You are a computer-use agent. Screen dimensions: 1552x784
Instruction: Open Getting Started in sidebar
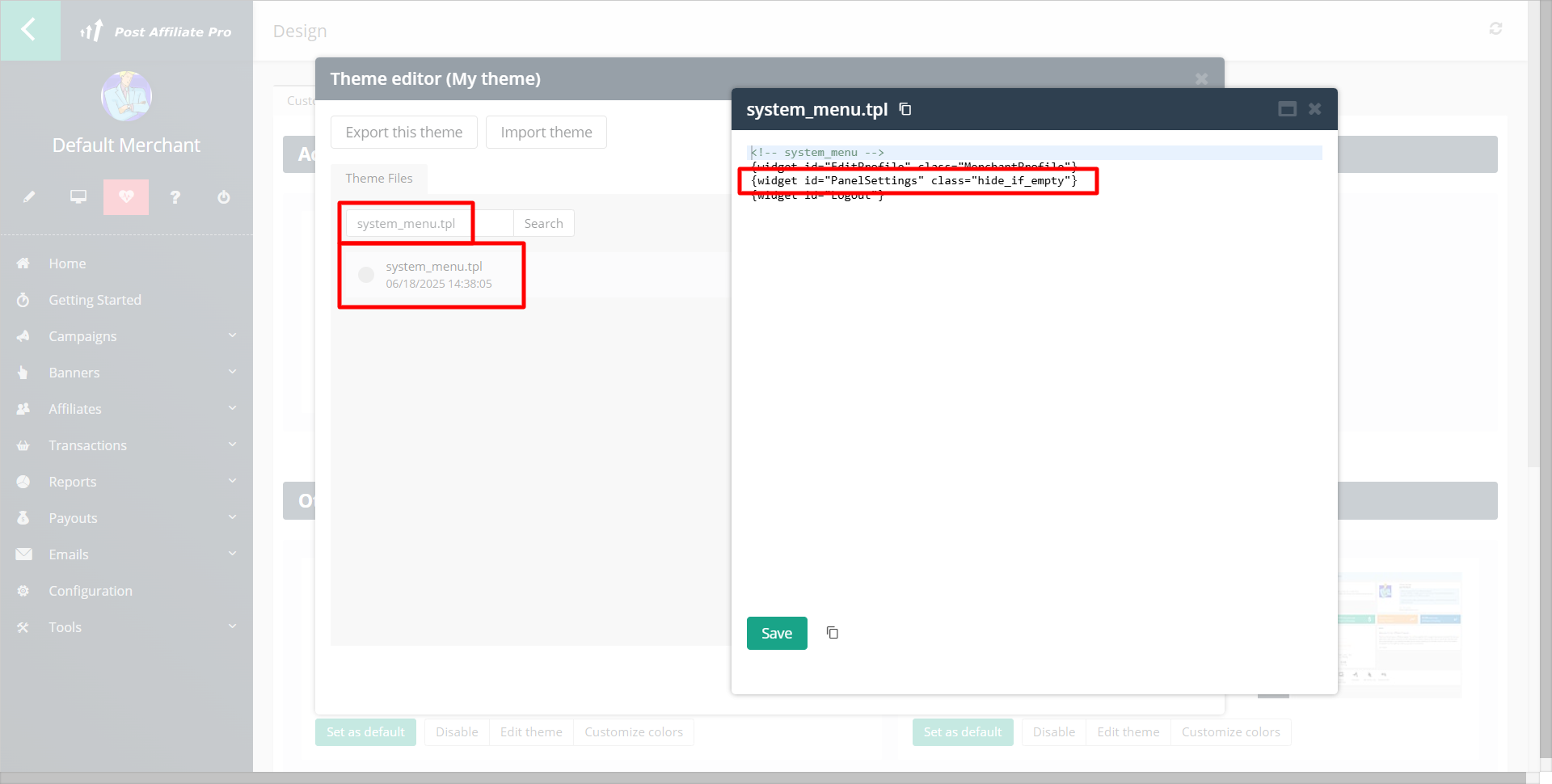(x=126, y=300)
